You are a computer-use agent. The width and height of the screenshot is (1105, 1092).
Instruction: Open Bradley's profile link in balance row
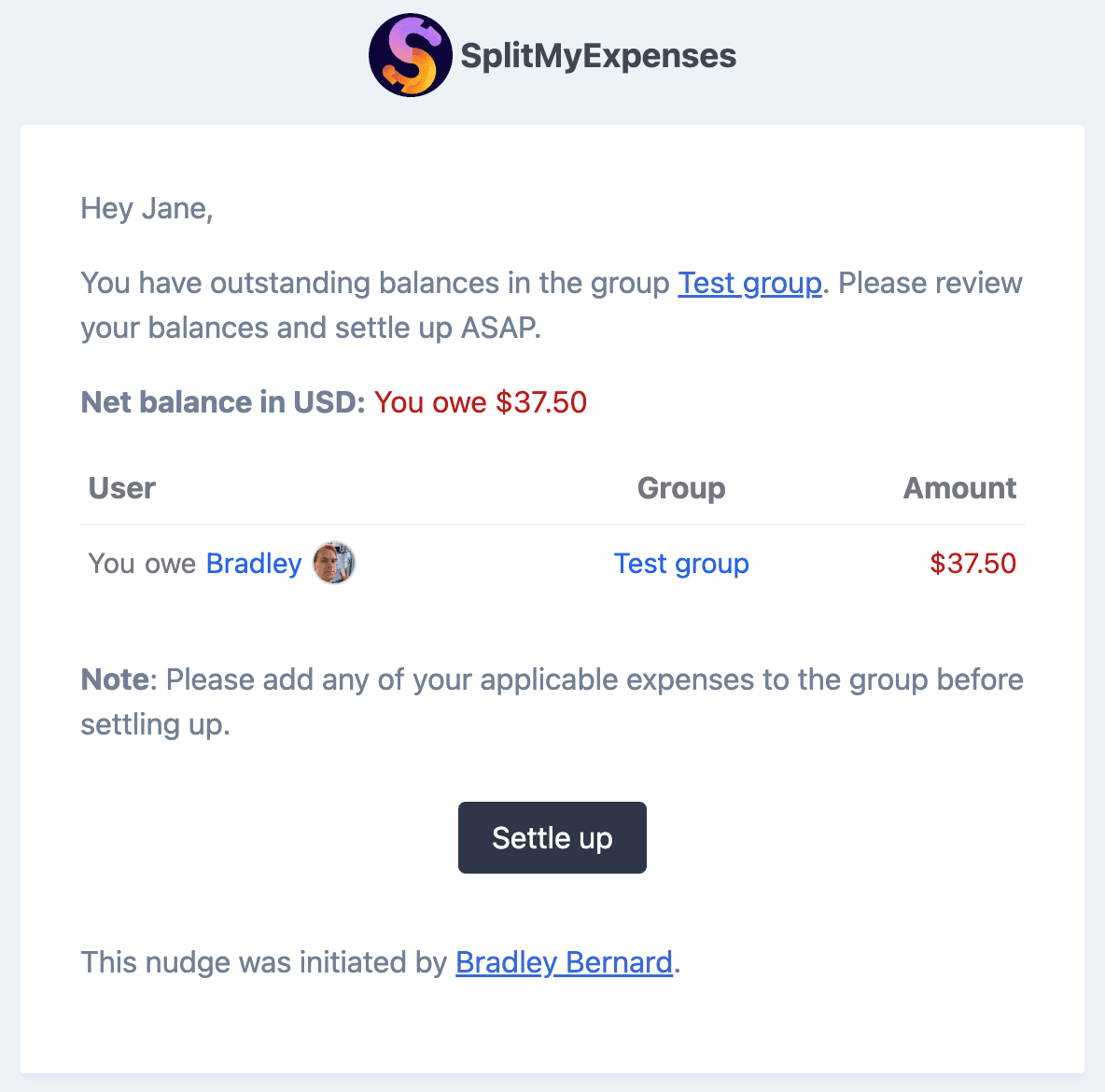coord(254,564)
